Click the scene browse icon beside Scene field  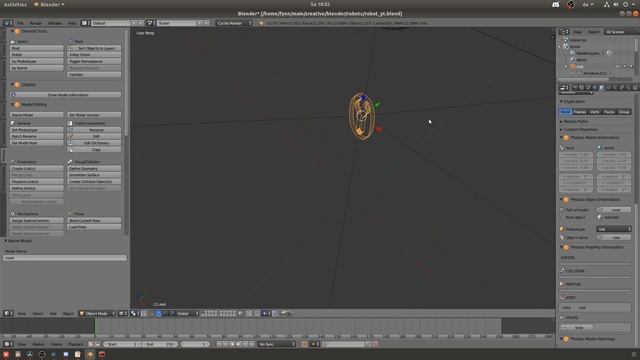pos(151,23)
